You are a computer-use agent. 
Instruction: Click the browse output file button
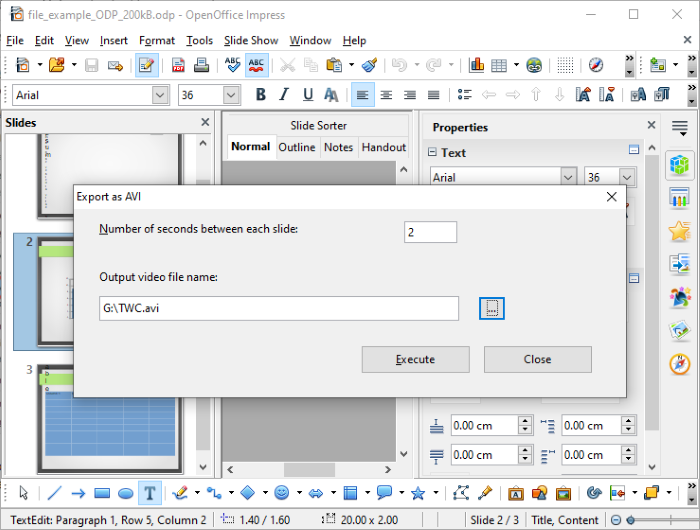[x=492, y=308]
